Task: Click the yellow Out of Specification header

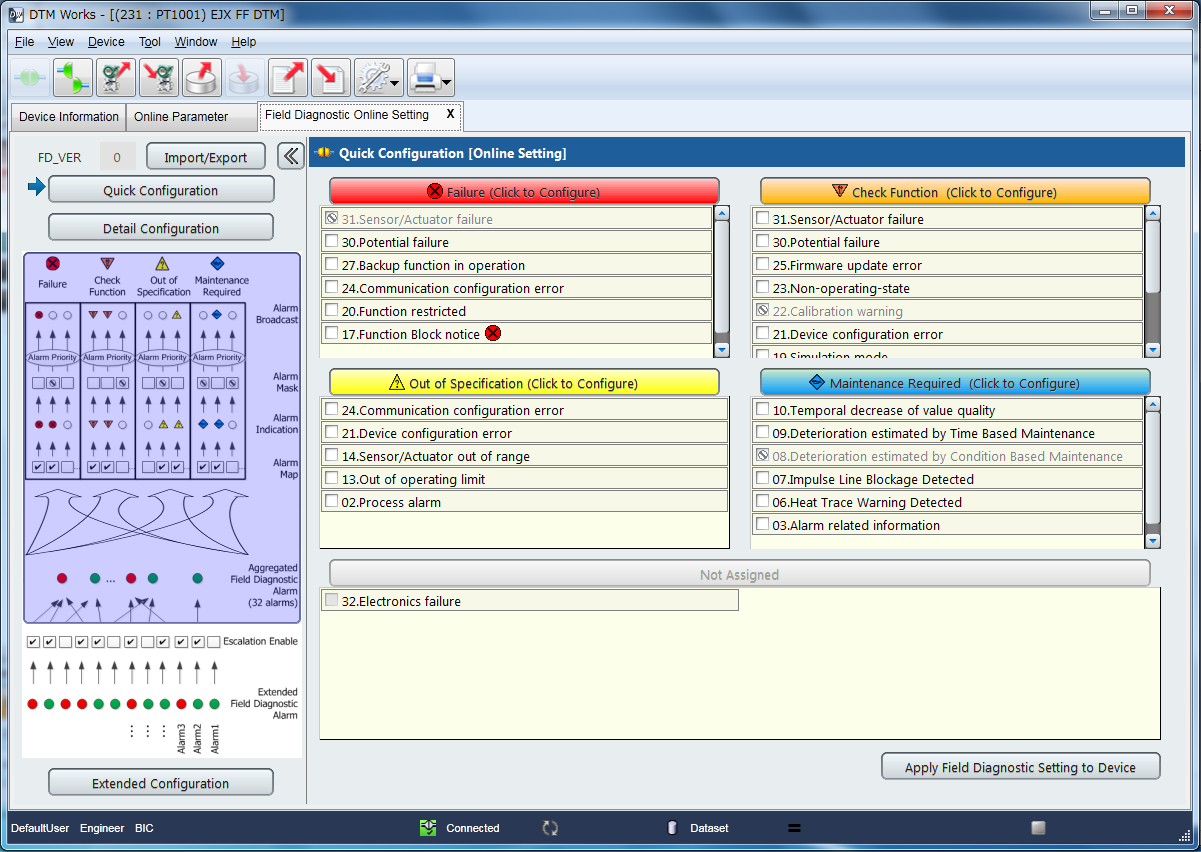Action: tap(524, 383)
